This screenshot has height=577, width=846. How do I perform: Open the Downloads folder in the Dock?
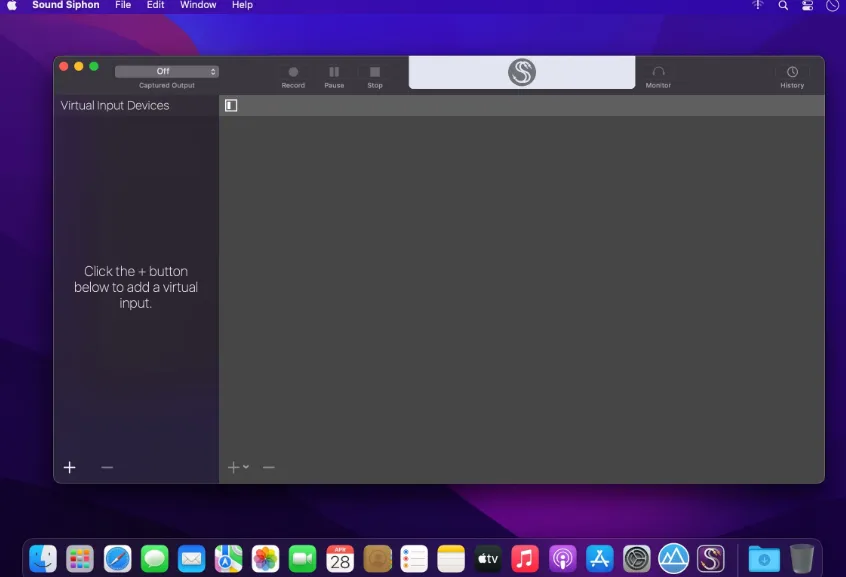[x=764, y=559]
